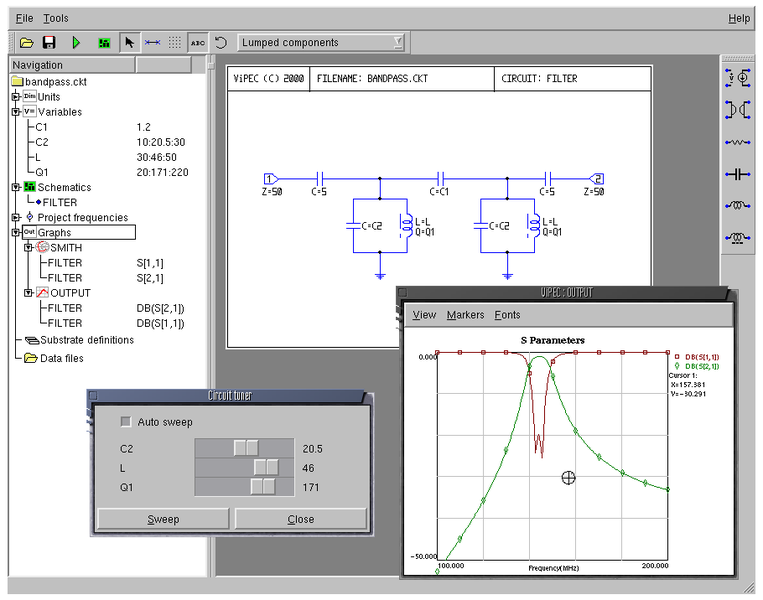Click the bandpass.ckt folder icon
Image resolution: width=763 pixels, height=600 pixels.
coord(17,81)
